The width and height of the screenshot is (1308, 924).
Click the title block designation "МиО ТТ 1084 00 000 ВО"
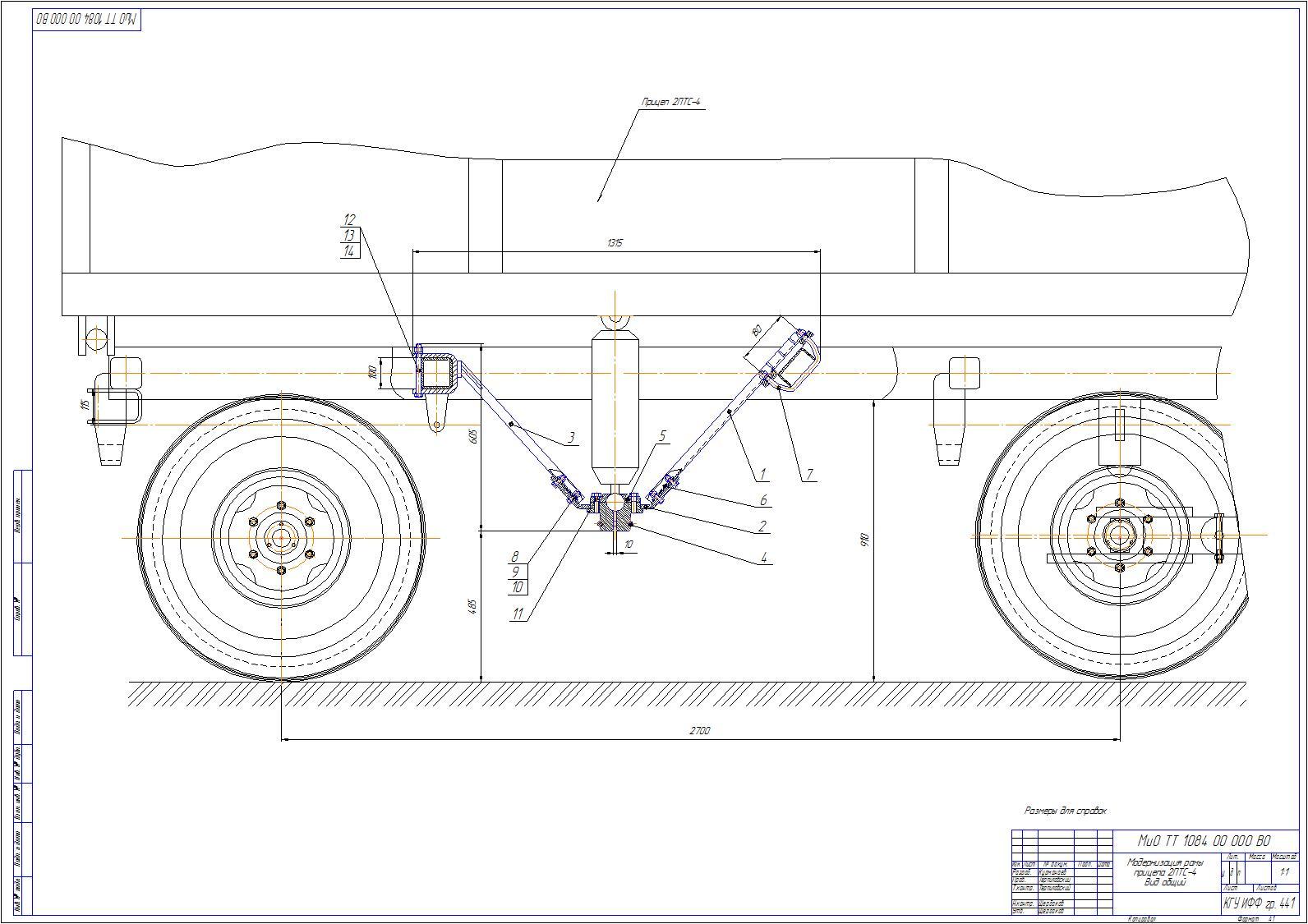(1204, 841)
